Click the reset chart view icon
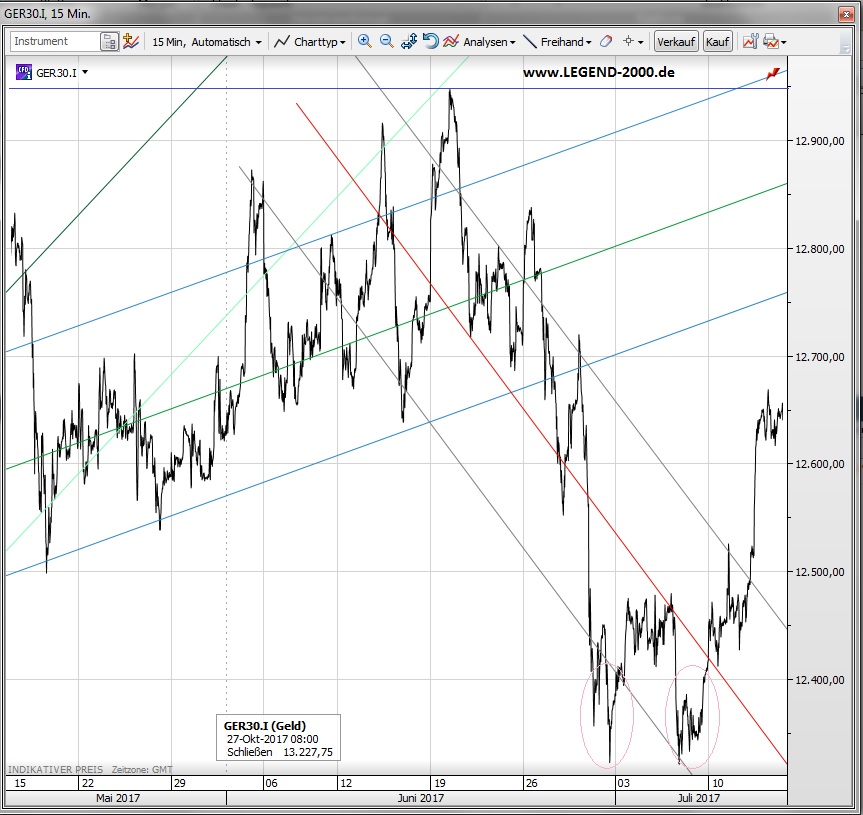The image size is (863, 815). point(430,42)
